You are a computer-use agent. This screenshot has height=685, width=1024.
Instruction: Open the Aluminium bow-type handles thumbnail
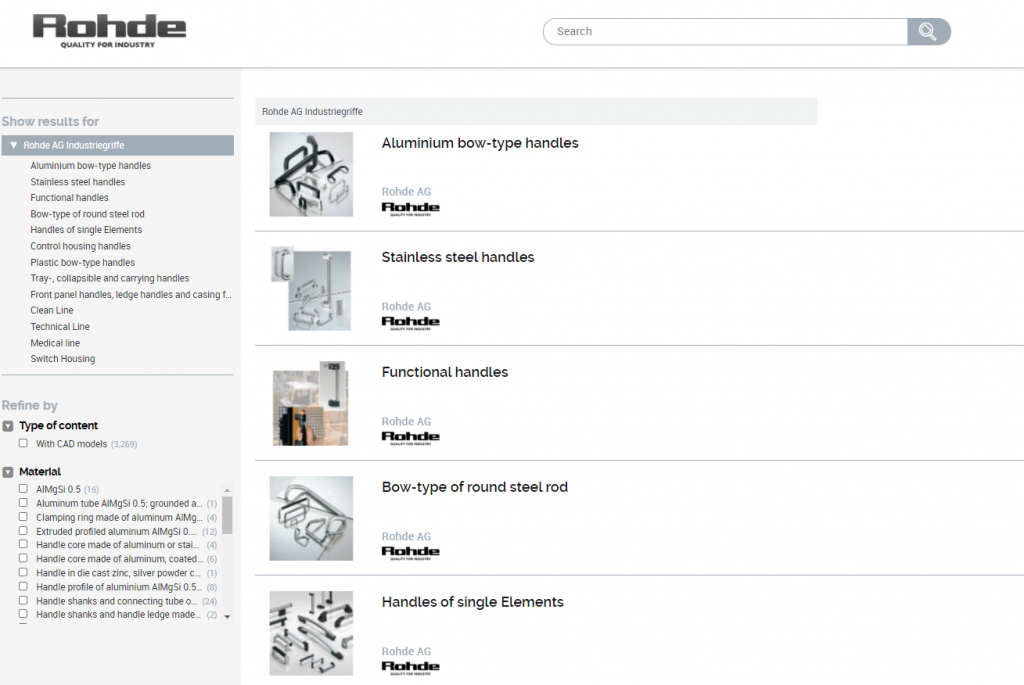pos(311,174)
